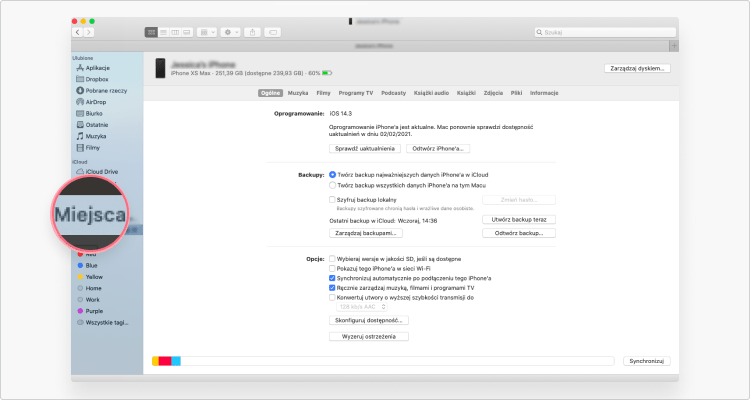Screen dimensions: 750x400
Task: Switch to gallery view
Action: click(x=187, y=32)
